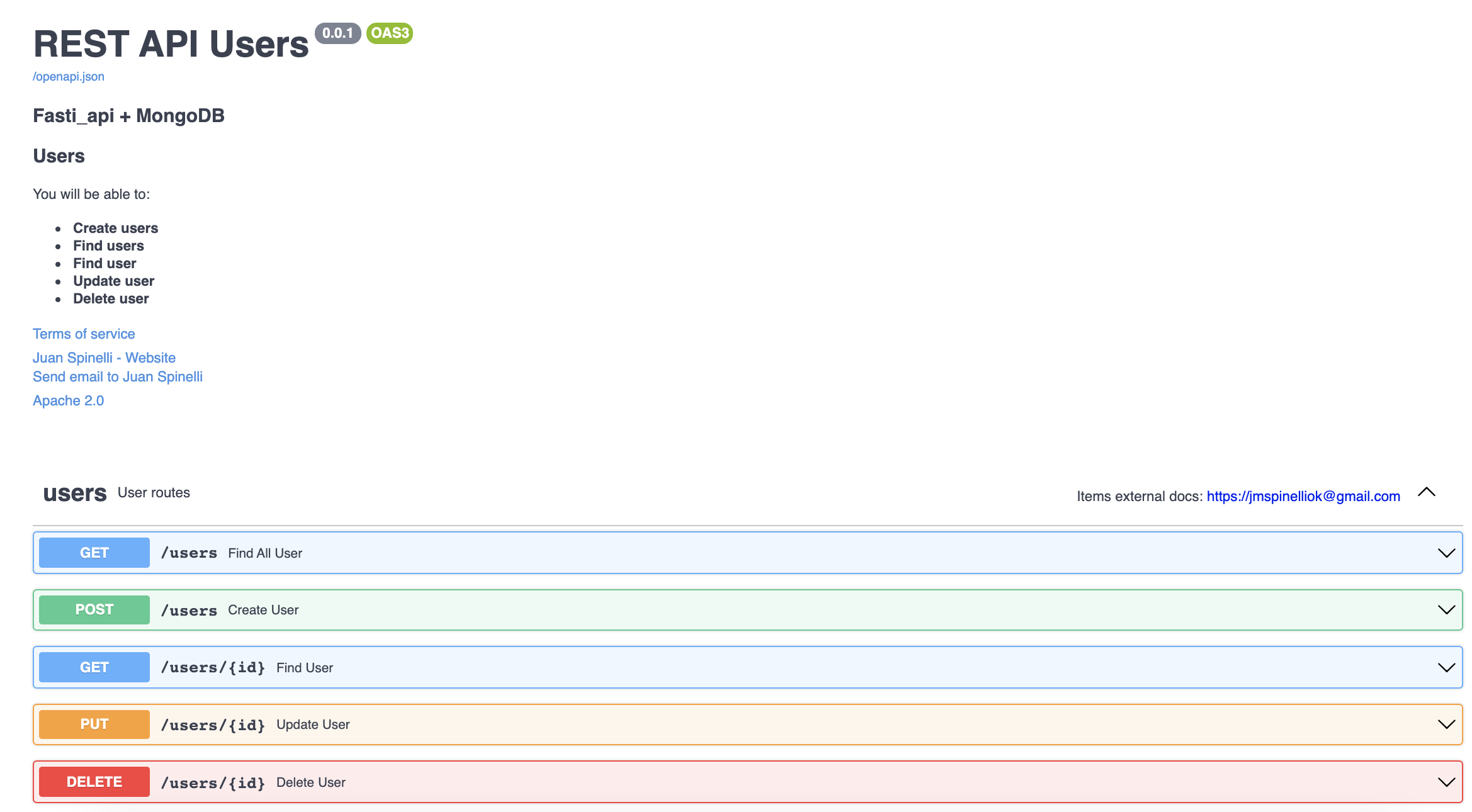Collapse the users section with the up arrow
Image resolution: width=1472 pixels, height=812 pixels.
[1426, 492]
